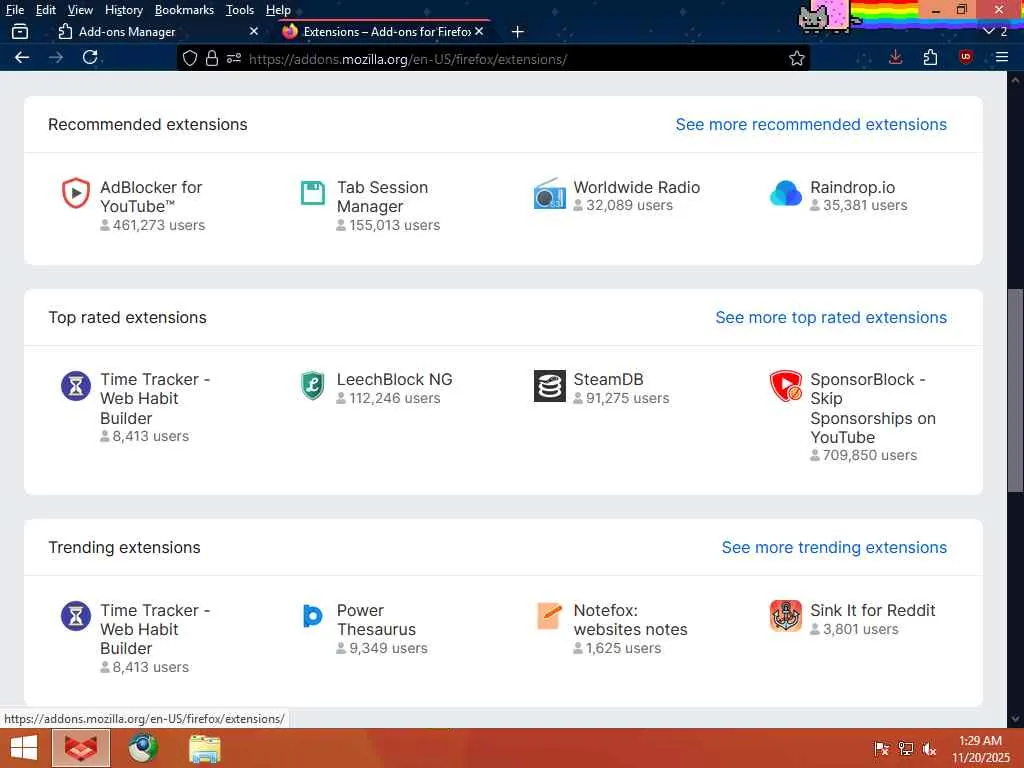Click the vertical scrollbar thumb
This screenshot has width=1024, height=768.
click(x=1016, y=390)
